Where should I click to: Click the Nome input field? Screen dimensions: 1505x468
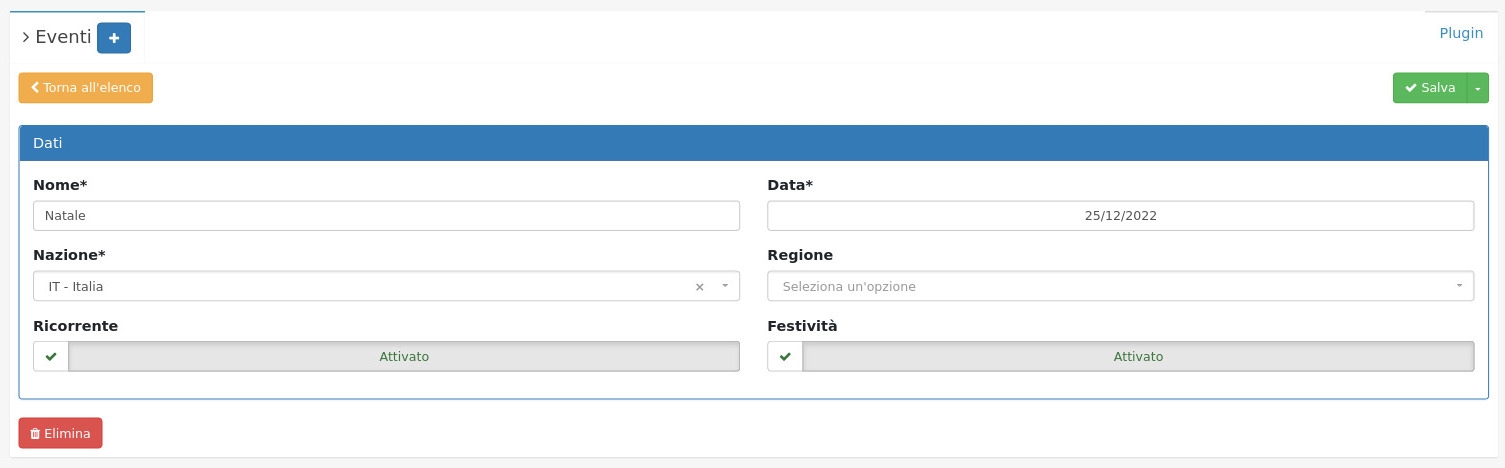[386, 216]
